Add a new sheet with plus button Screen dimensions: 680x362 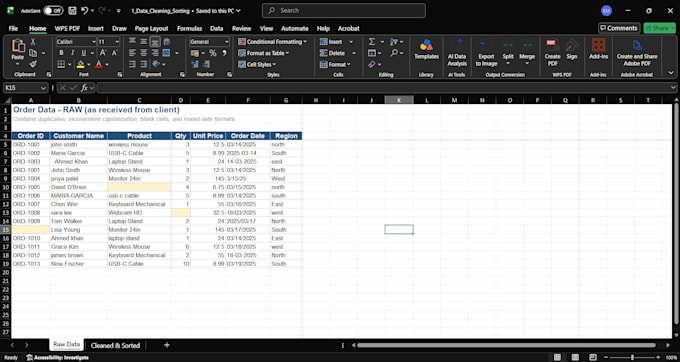point(167,345)
